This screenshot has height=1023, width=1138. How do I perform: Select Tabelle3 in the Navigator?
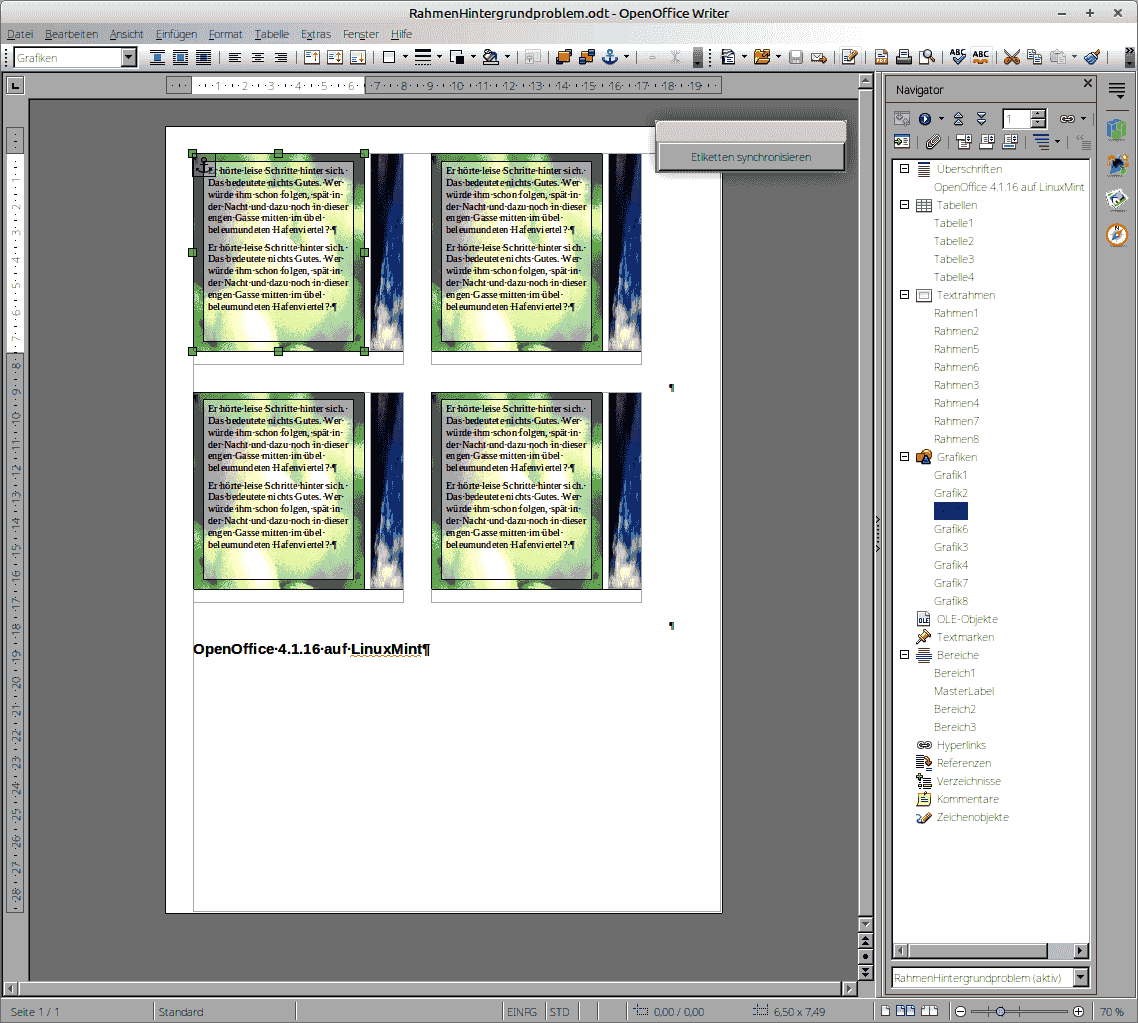[954, 259]
